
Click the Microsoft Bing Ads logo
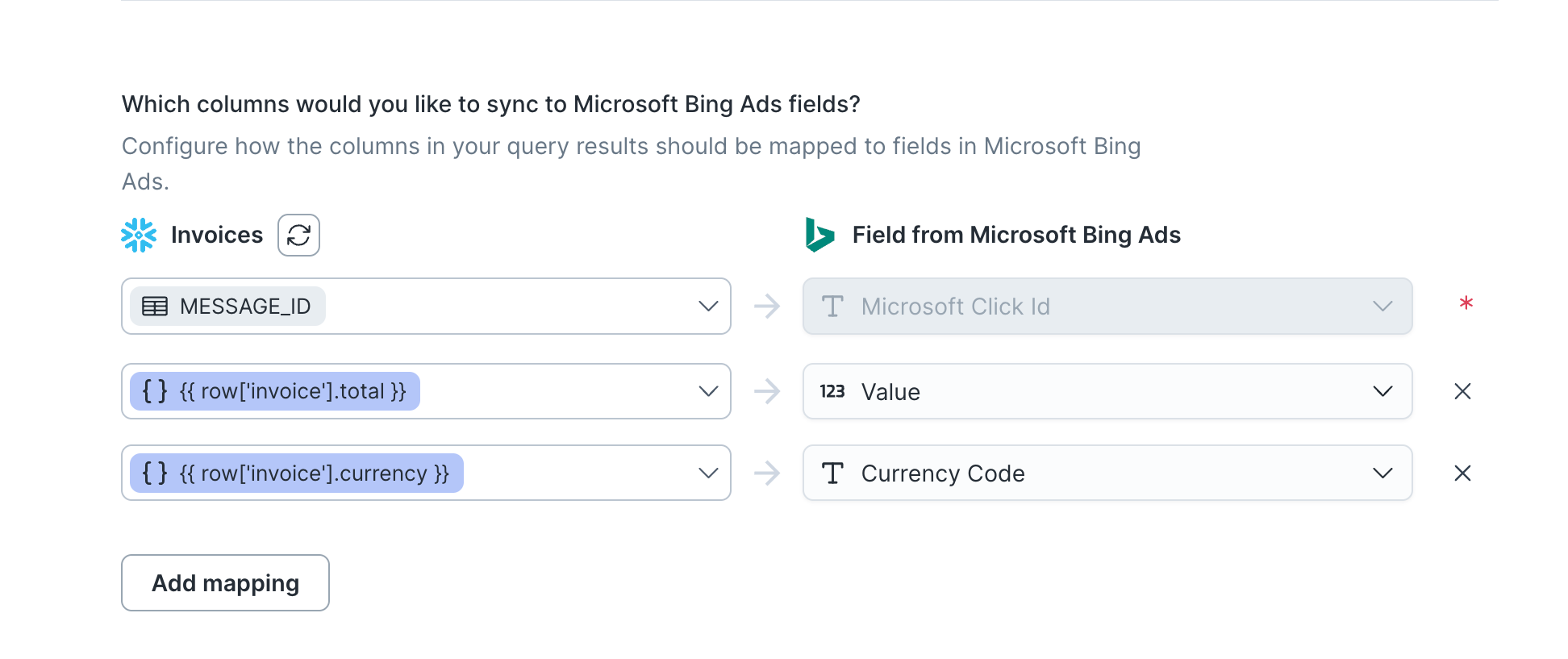click(x=819, y=235)
